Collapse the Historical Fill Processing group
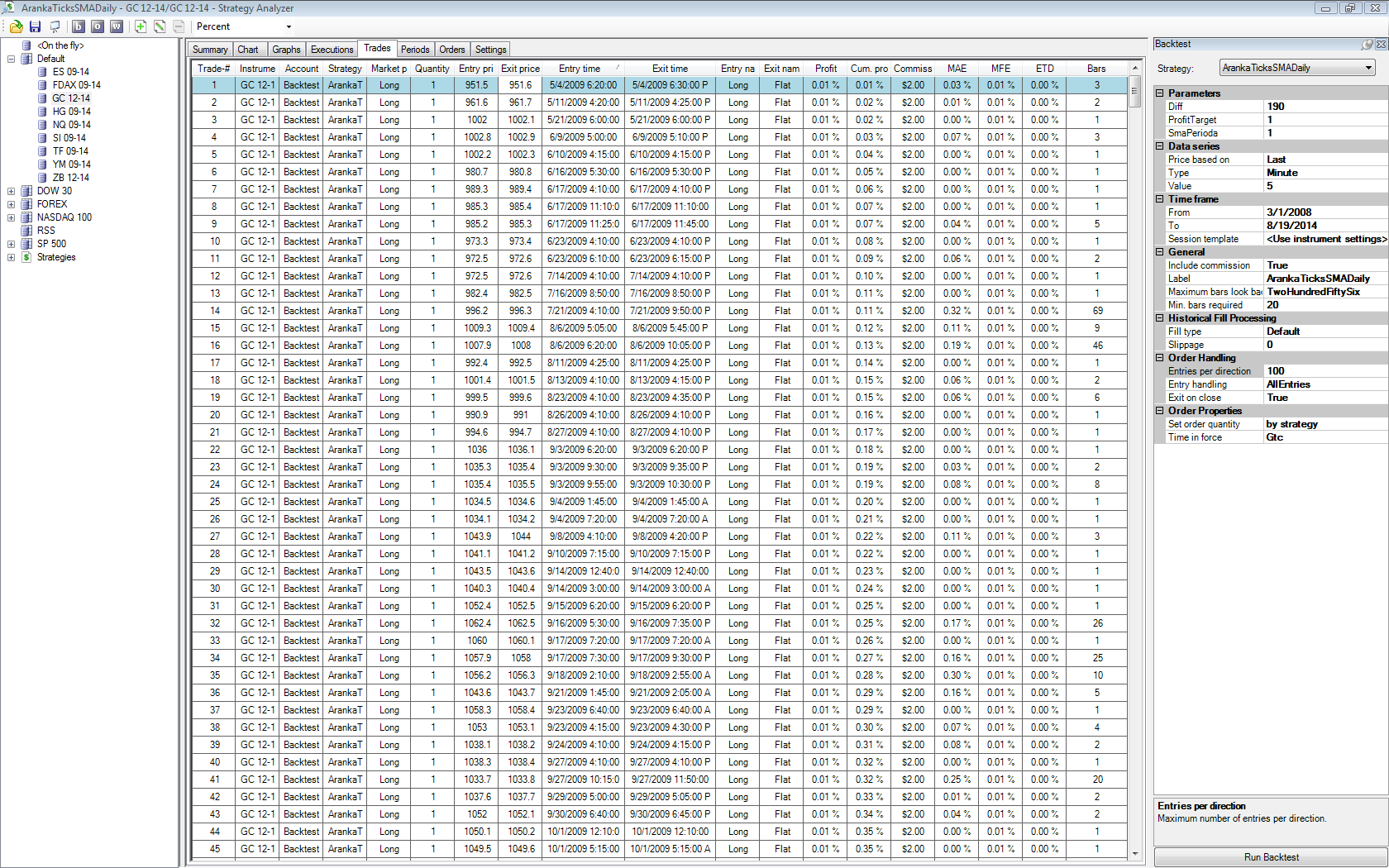 click(1160, 318)
